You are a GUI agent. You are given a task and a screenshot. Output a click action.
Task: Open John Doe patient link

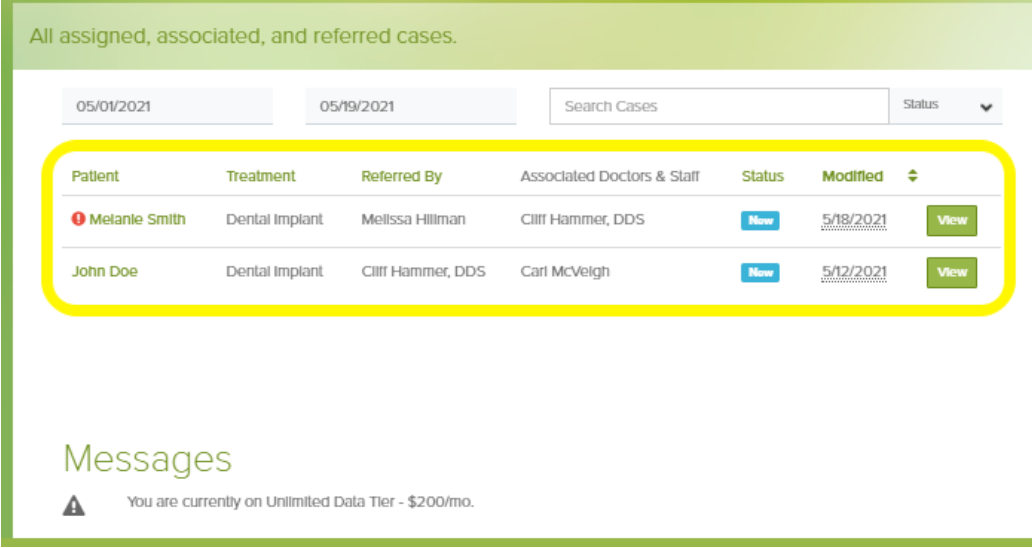click(105, 272)
